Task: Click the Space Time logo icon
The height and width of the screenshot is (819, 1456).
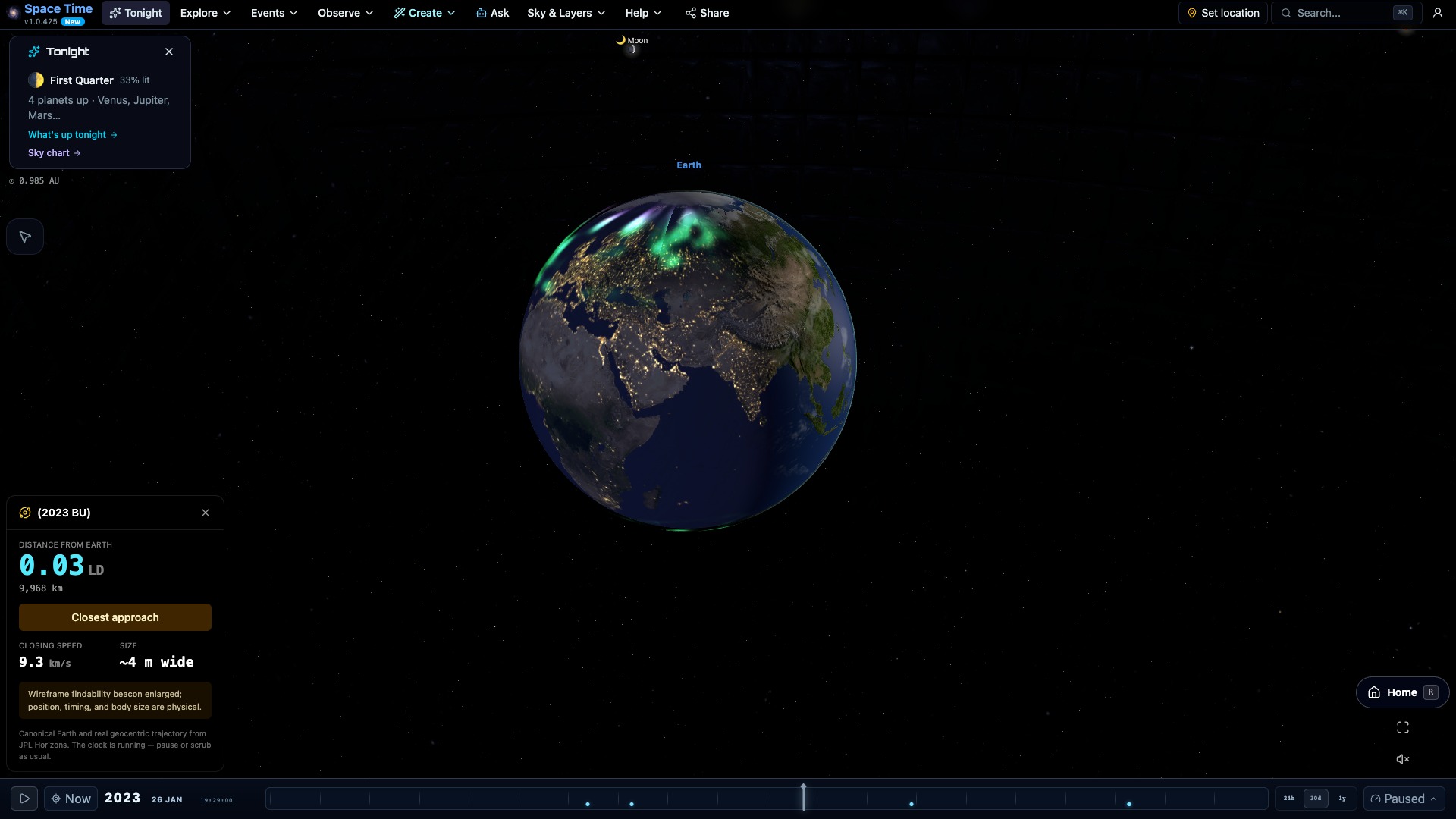Action: pyautogui.click(x=13, y=13)
